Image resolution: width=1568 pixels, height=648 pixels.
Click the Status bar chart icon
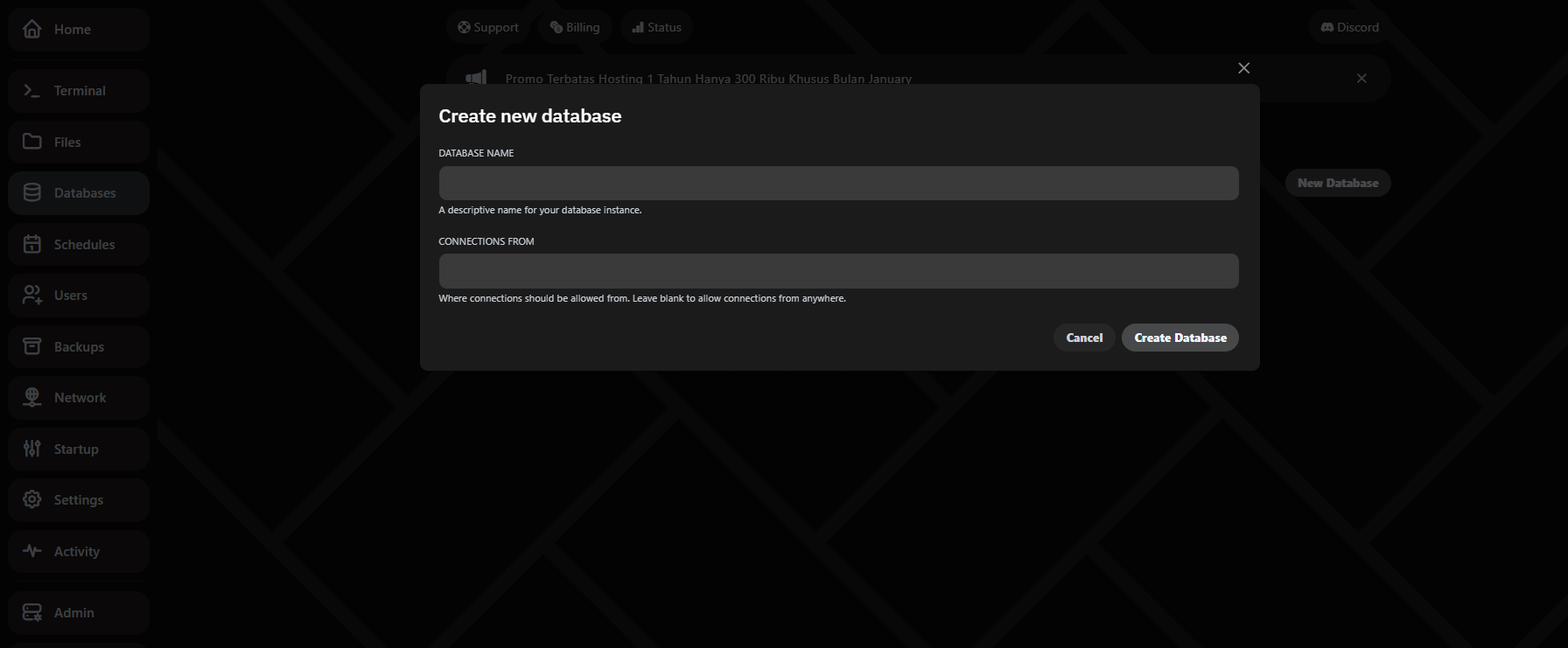(x=638, y=27)
